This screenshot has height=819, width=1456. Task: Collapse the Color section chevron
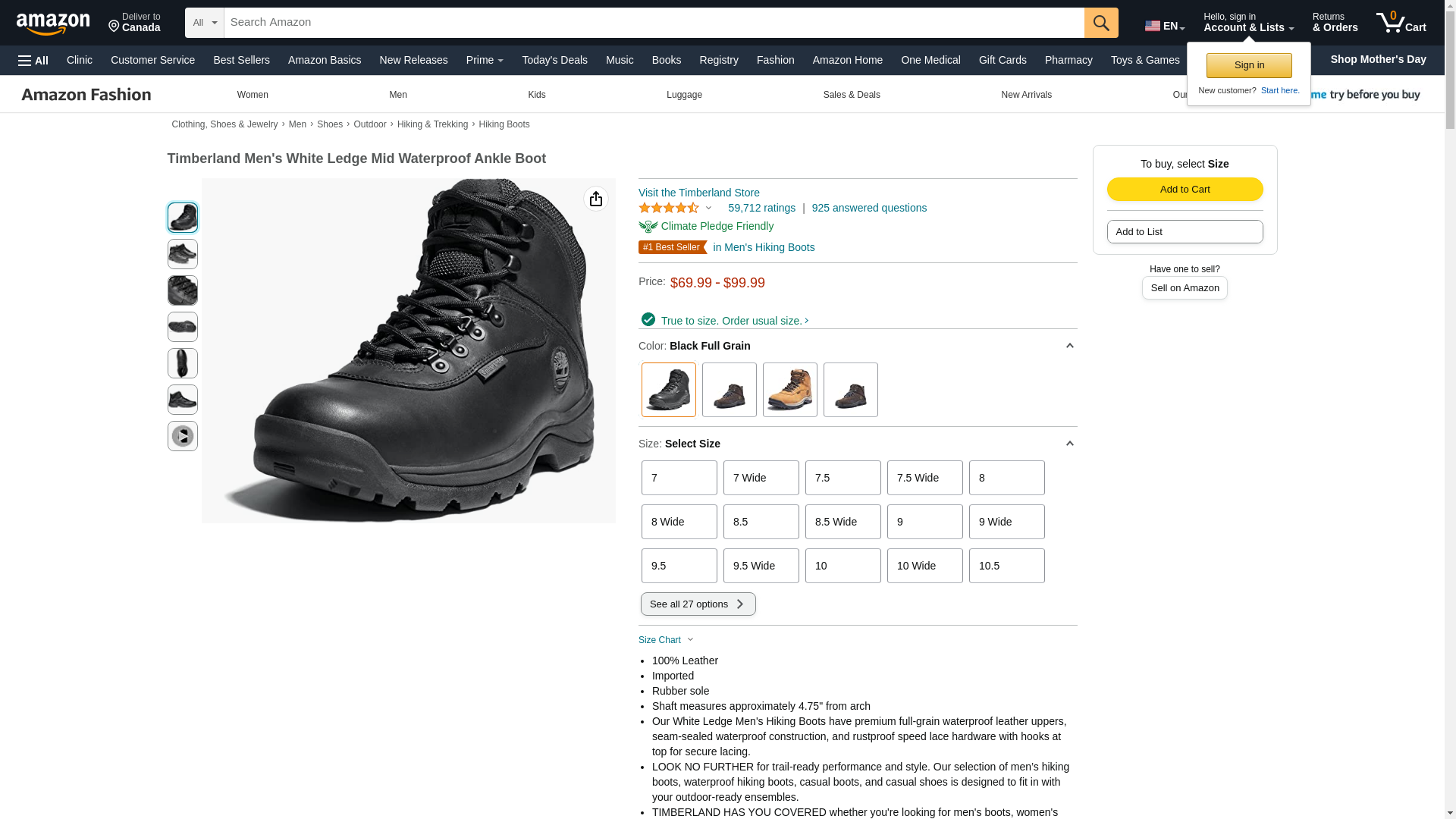[x=1069, y=346]
